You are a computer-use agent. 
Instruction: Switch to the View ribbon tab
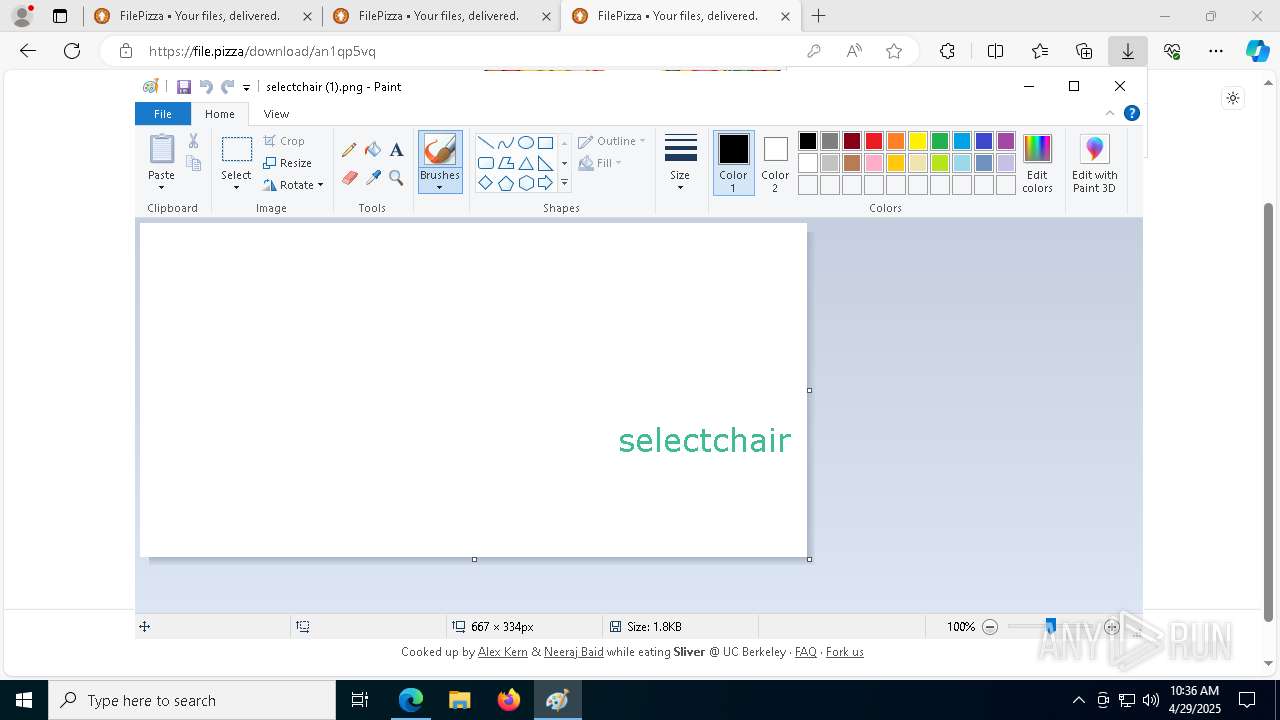point(276,114)
